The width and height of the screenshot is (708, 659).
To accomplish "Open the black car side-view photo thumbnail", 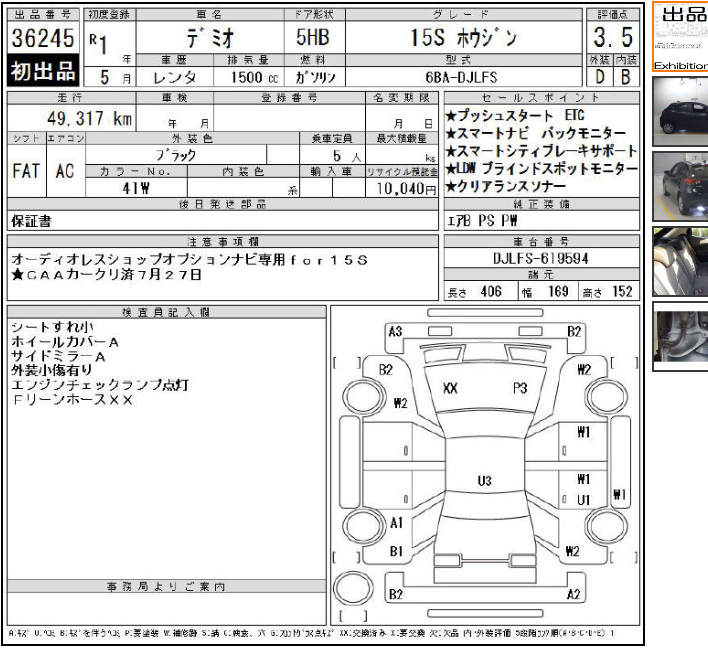I will 680,111.
